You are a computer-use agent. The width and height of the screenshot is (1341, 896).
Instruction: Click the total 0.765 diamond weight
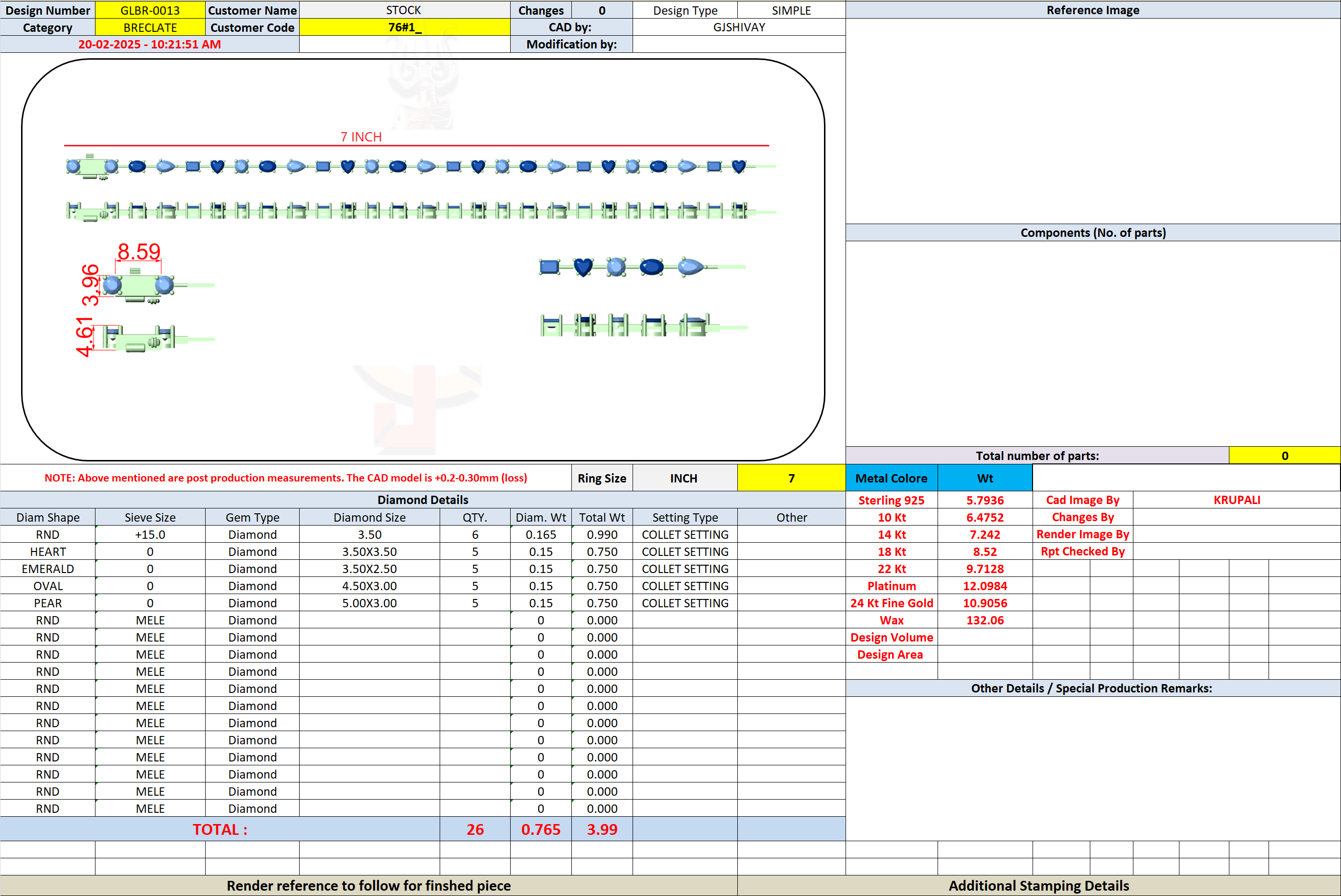point(541,829)
